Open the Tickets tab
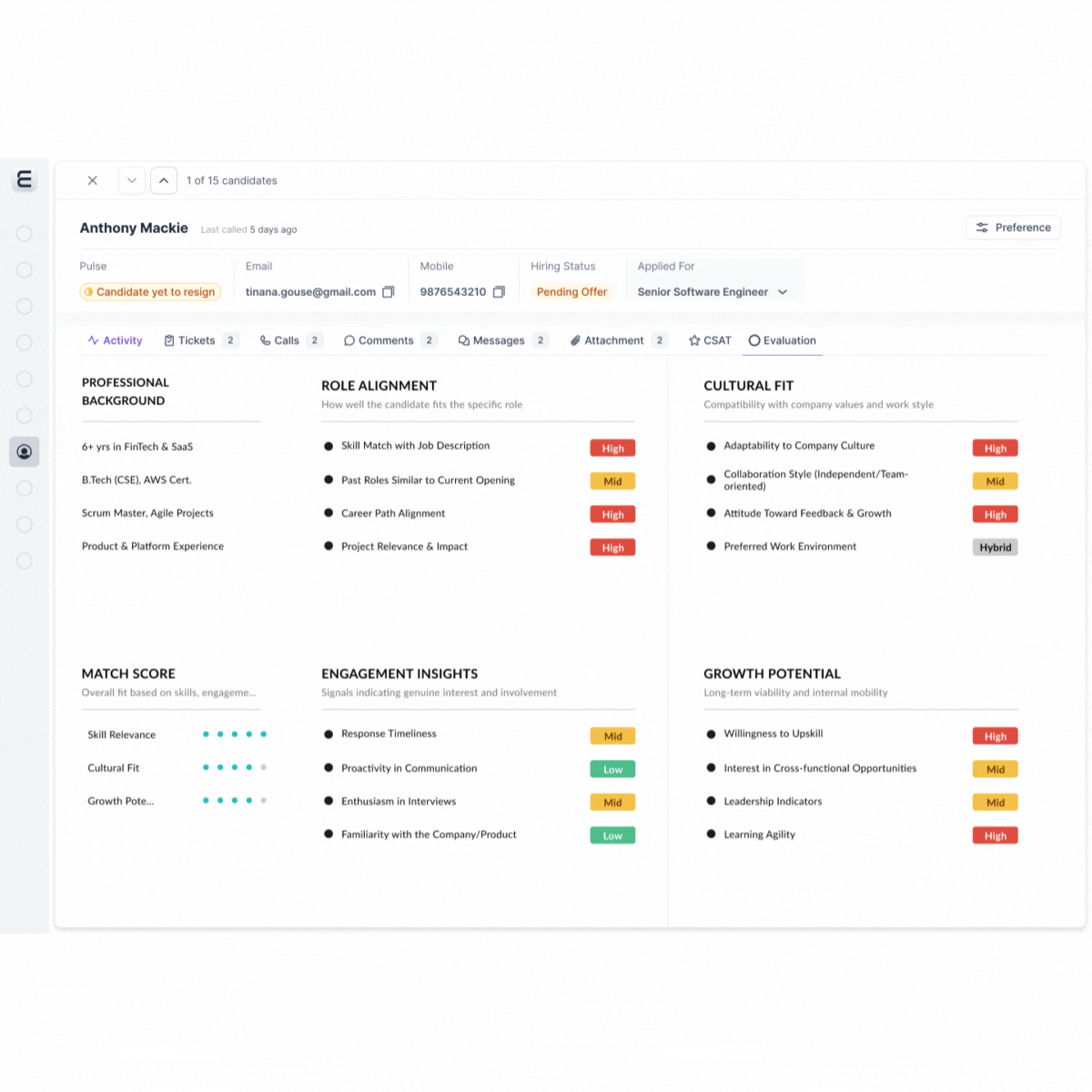Image resolution: width=1092 pixels, height=1092 pixels. point(190,340)
